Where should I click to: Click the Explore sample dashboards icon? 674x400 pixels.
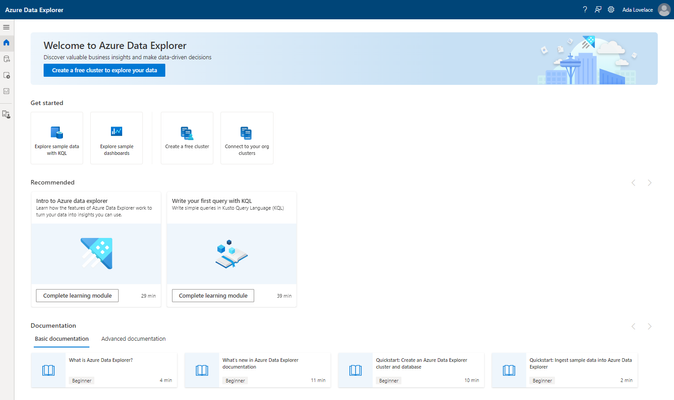coord(116,131)
